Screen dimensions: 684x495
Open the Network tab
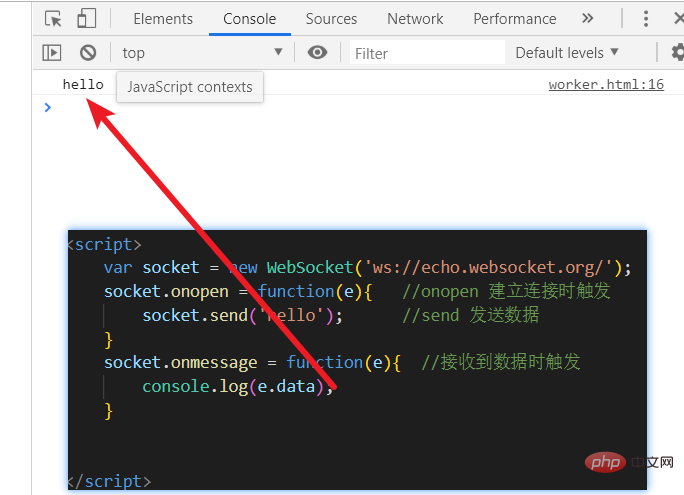point(415,19)
